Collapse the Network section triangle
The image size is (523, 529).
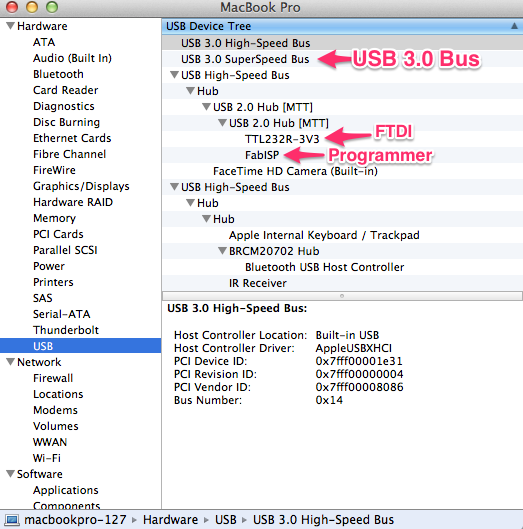coord(10,362)
